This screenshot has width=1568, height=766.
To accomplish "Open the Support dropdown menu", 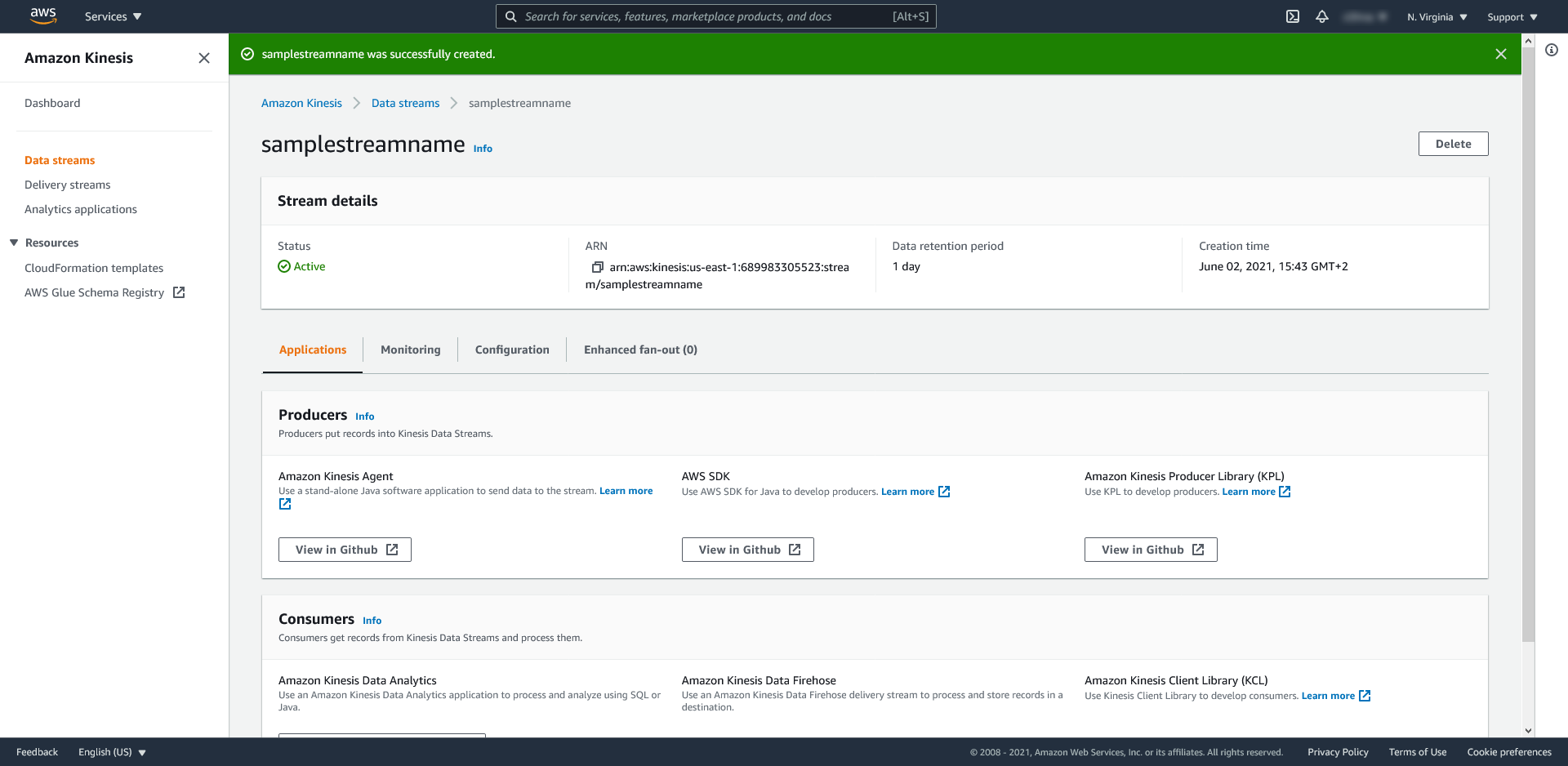I will [x=1512, y=17].
